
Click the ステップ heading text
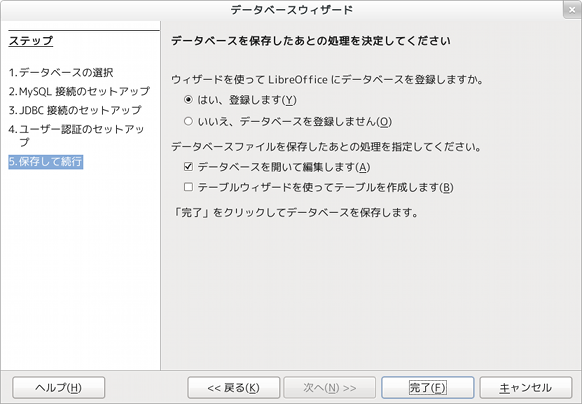[31, 40]
